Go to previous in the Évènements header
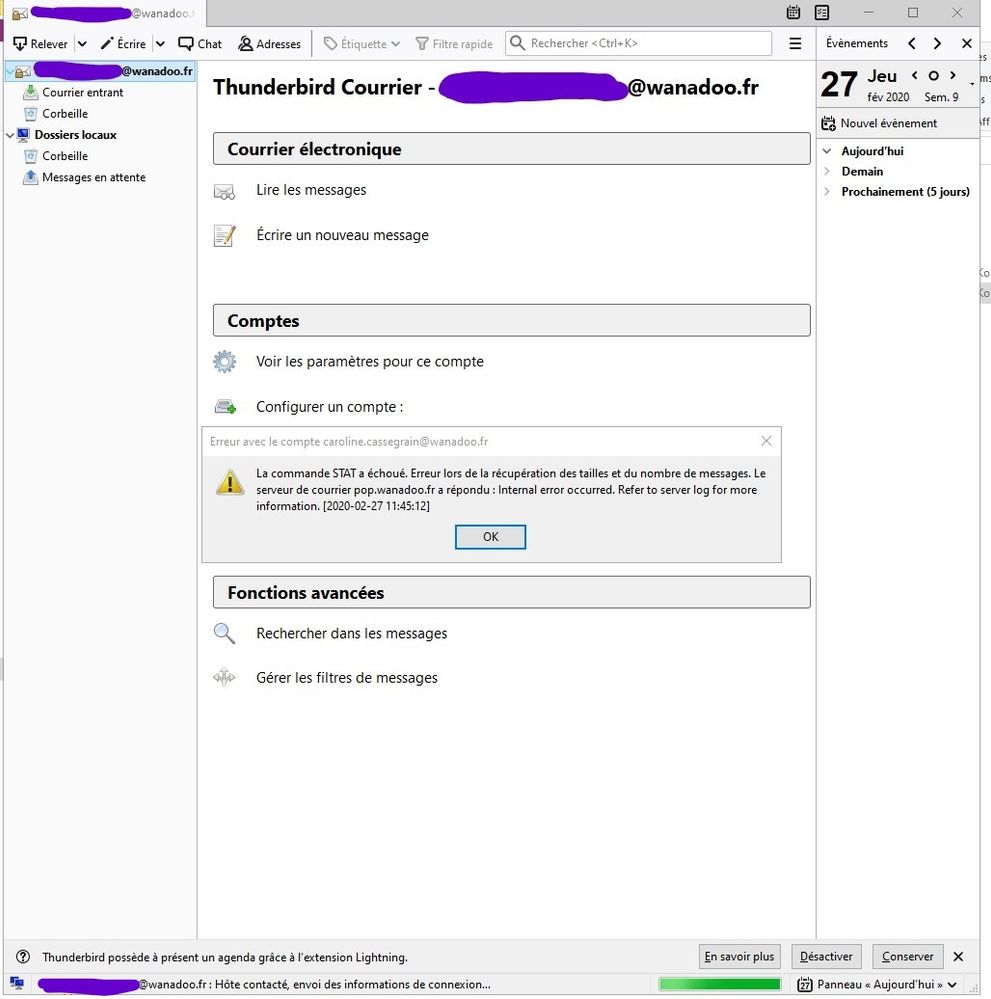This screenshot has width=991, height=999. pos(912,43)
